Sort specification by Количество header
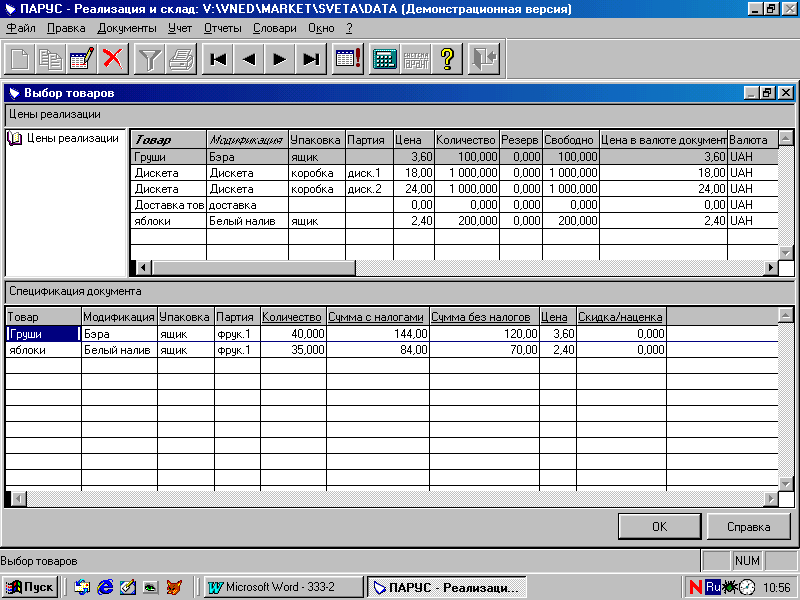 pos(292,317)
